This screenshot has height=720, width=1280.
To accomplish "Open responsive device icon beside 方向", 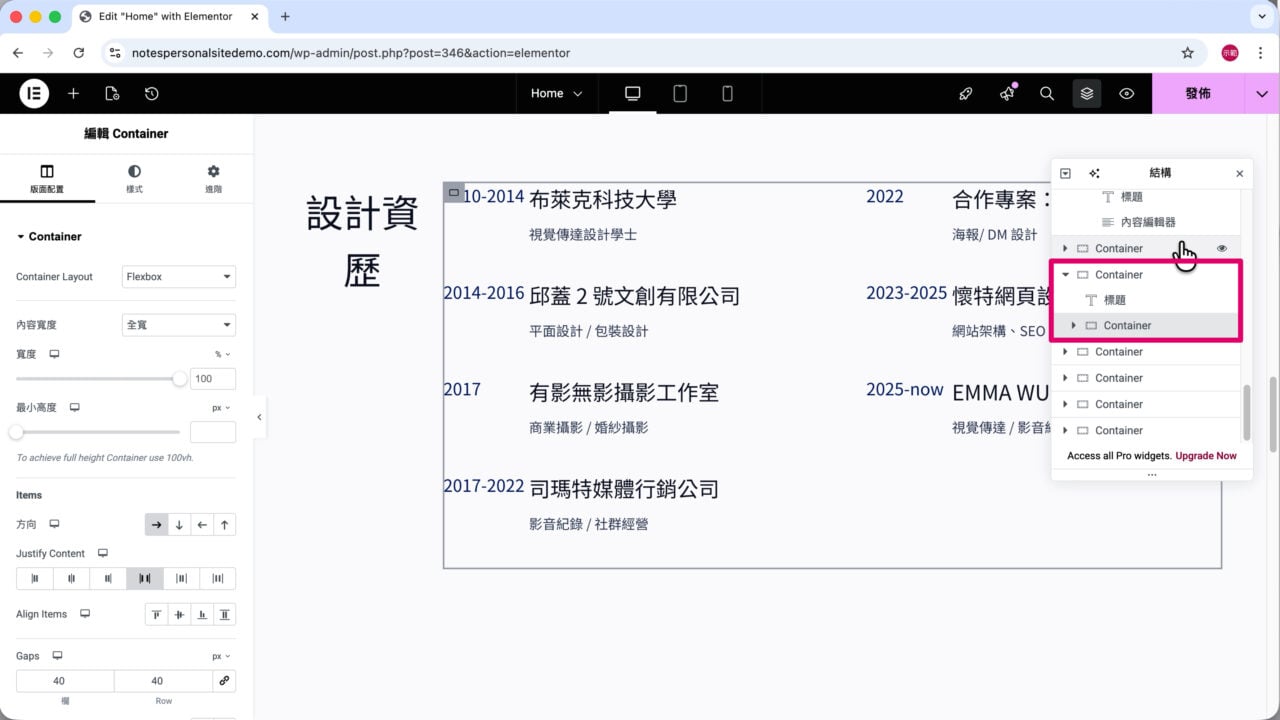I will (x=54, y=524).
